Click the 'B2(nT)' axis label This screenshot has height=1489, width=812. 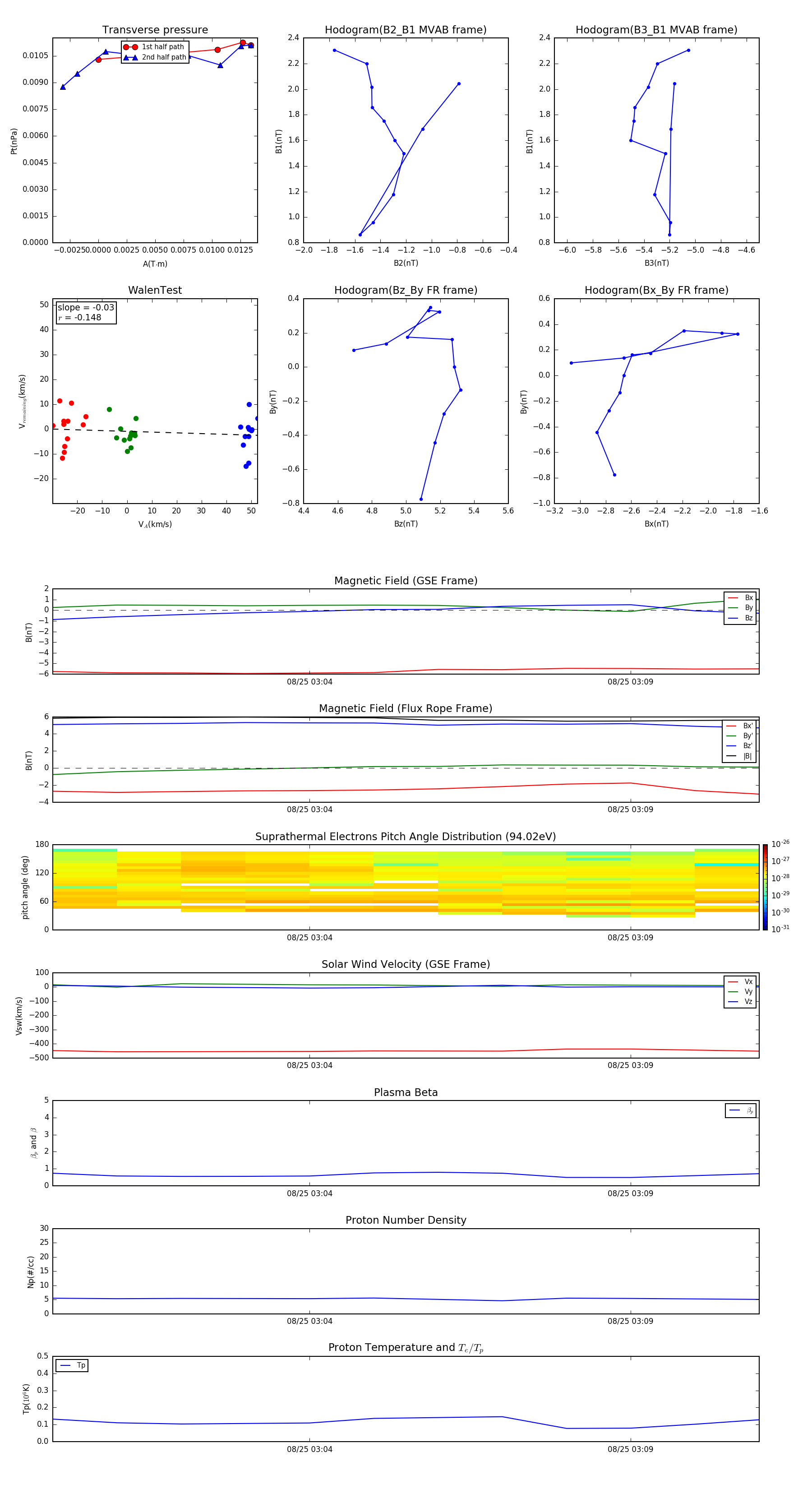406,263
